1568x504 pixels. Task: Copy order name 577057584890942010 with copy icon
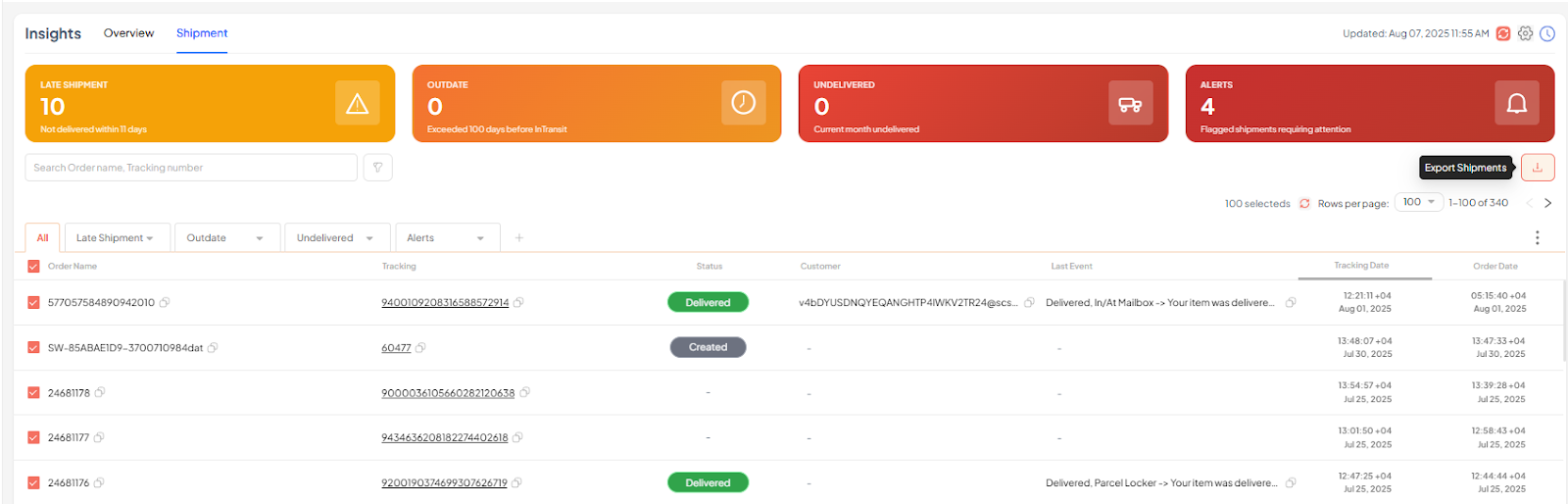165,303
